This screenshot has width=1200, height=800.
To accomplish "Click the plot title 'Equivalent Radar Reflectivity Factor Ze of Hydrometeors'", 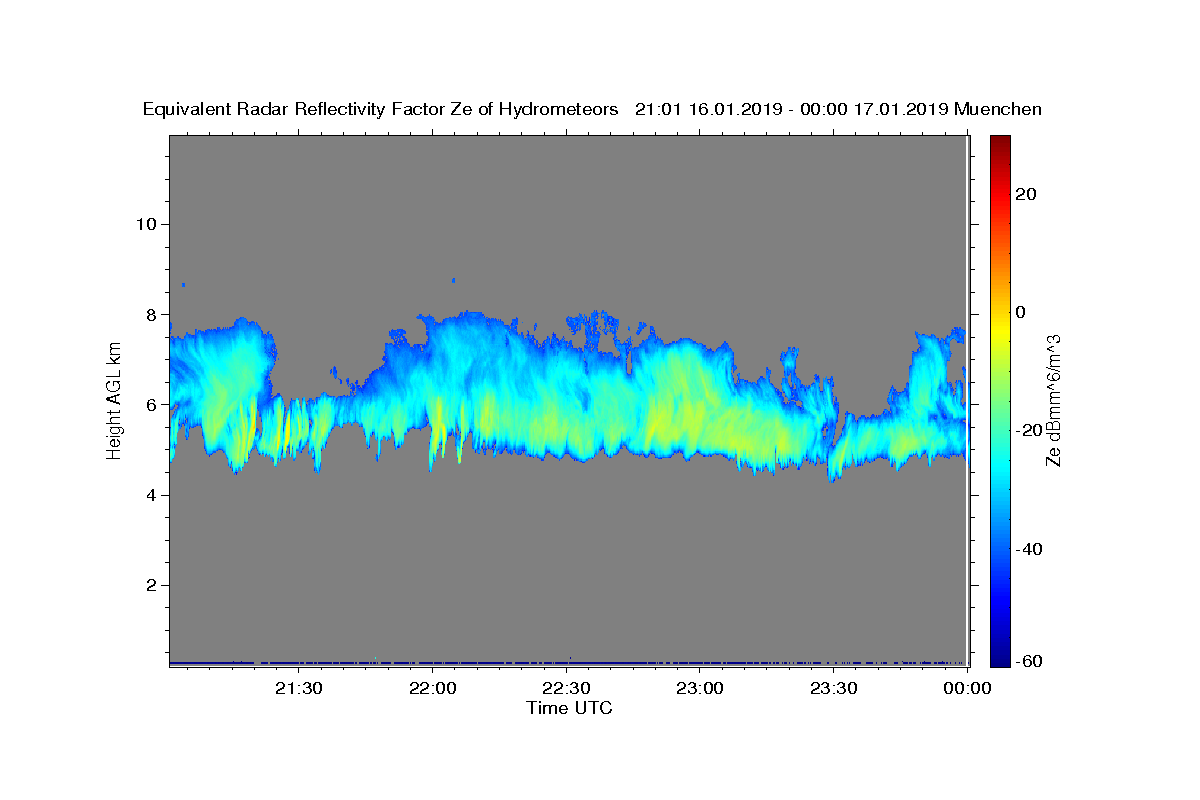I will (x=381, y=110).
